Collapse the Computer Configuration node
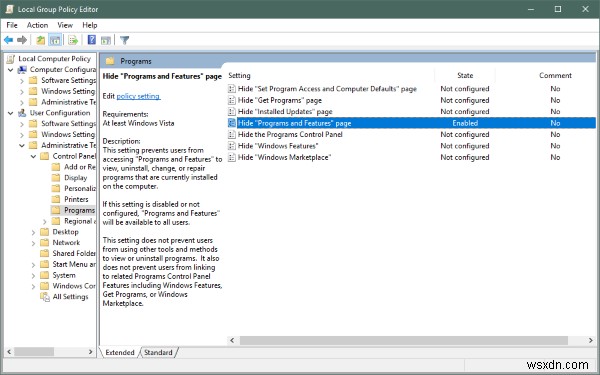Viewport: 600px width, 375px height. click(x=11, y=70)
